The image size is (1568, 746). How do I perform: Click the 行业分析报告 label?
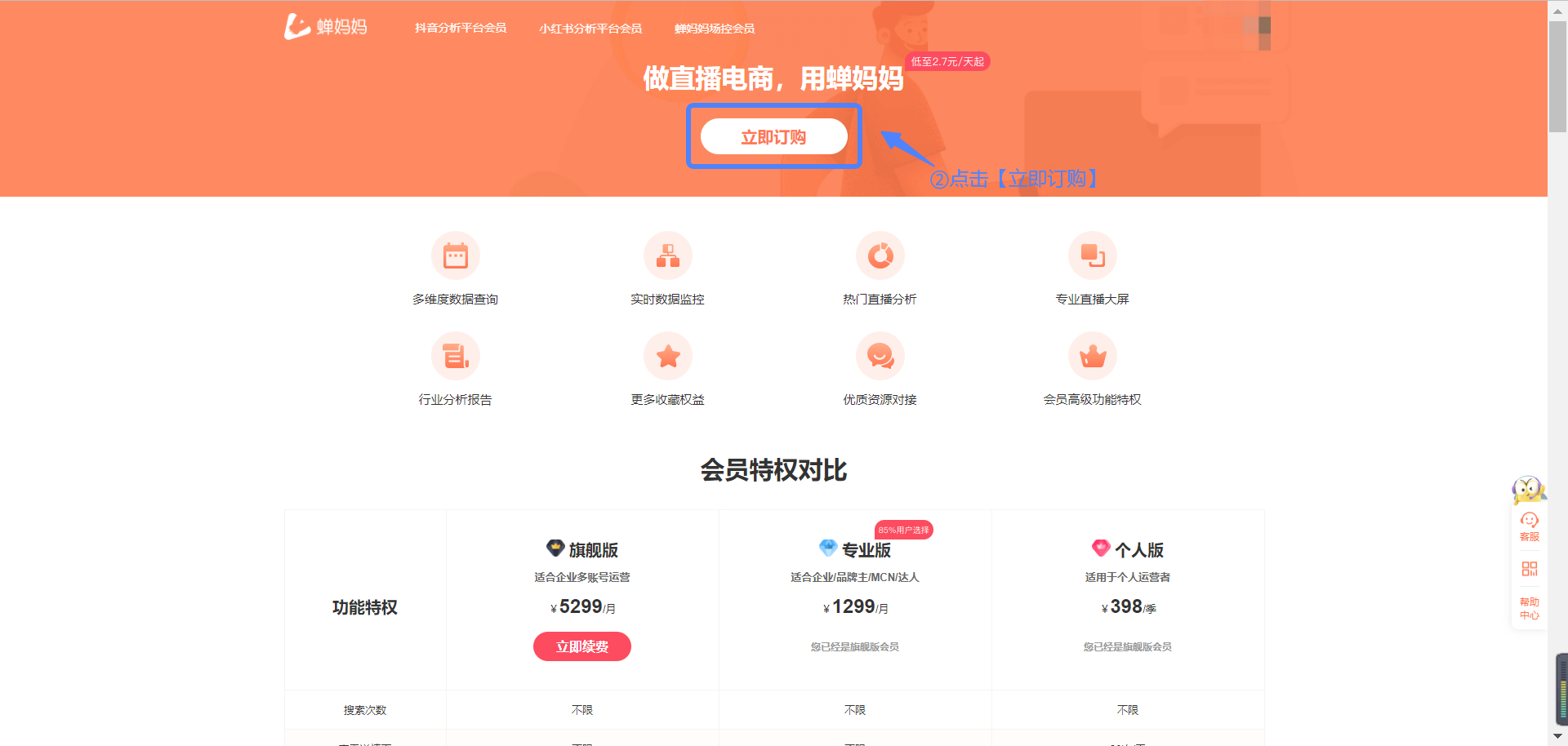tap(455, 400)
